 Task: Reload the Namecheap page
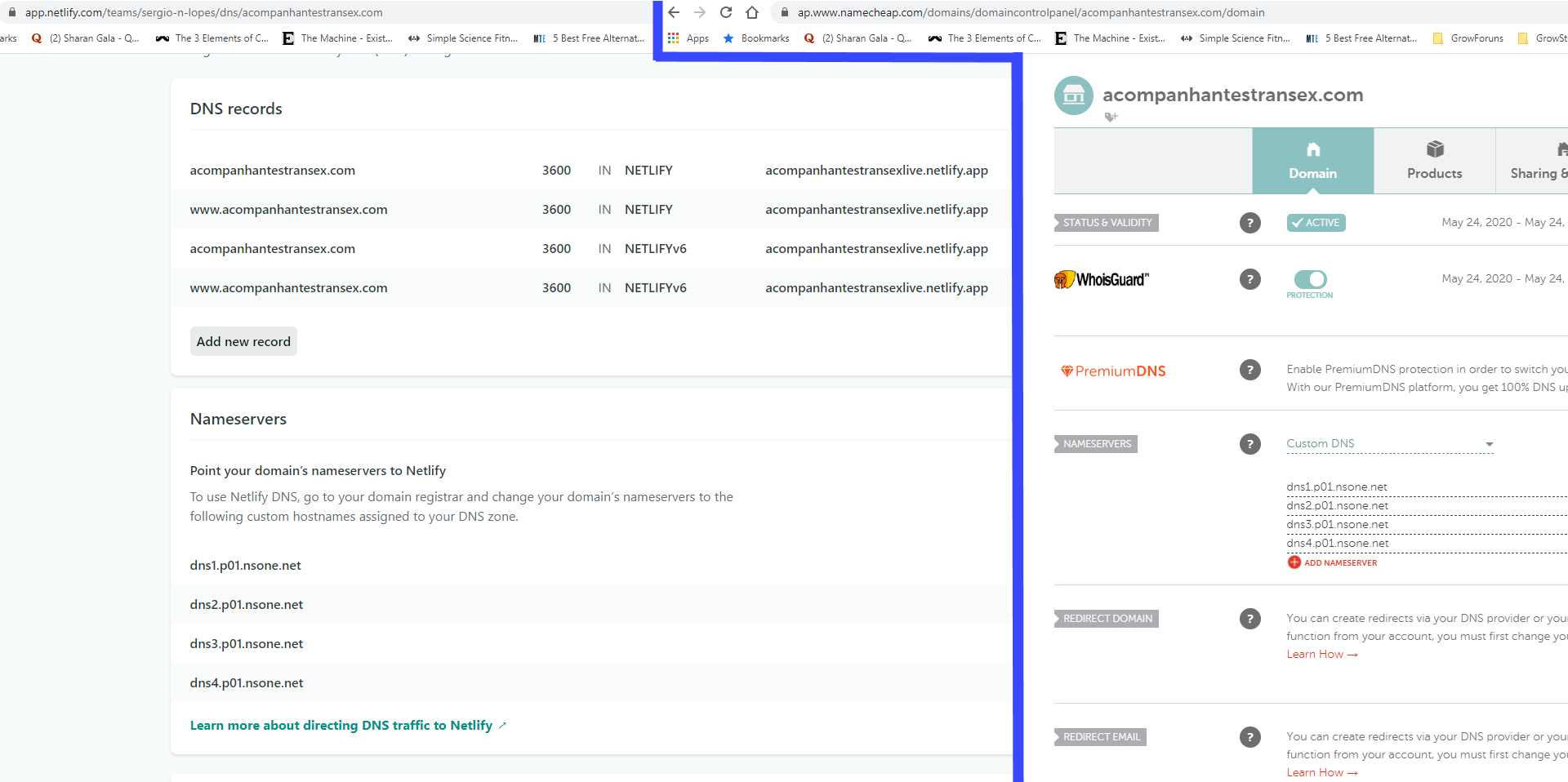(726, 12)
